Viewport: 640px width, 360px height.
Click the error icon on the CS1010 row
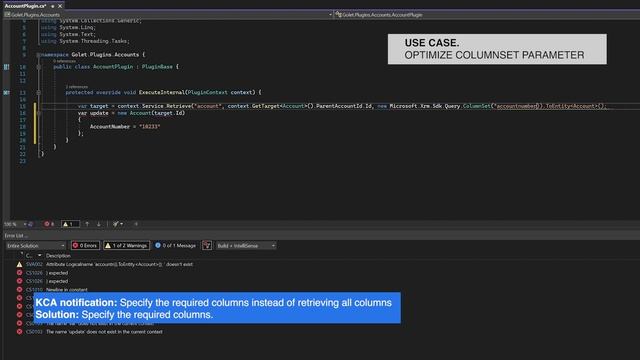click(x=19, y=290)
